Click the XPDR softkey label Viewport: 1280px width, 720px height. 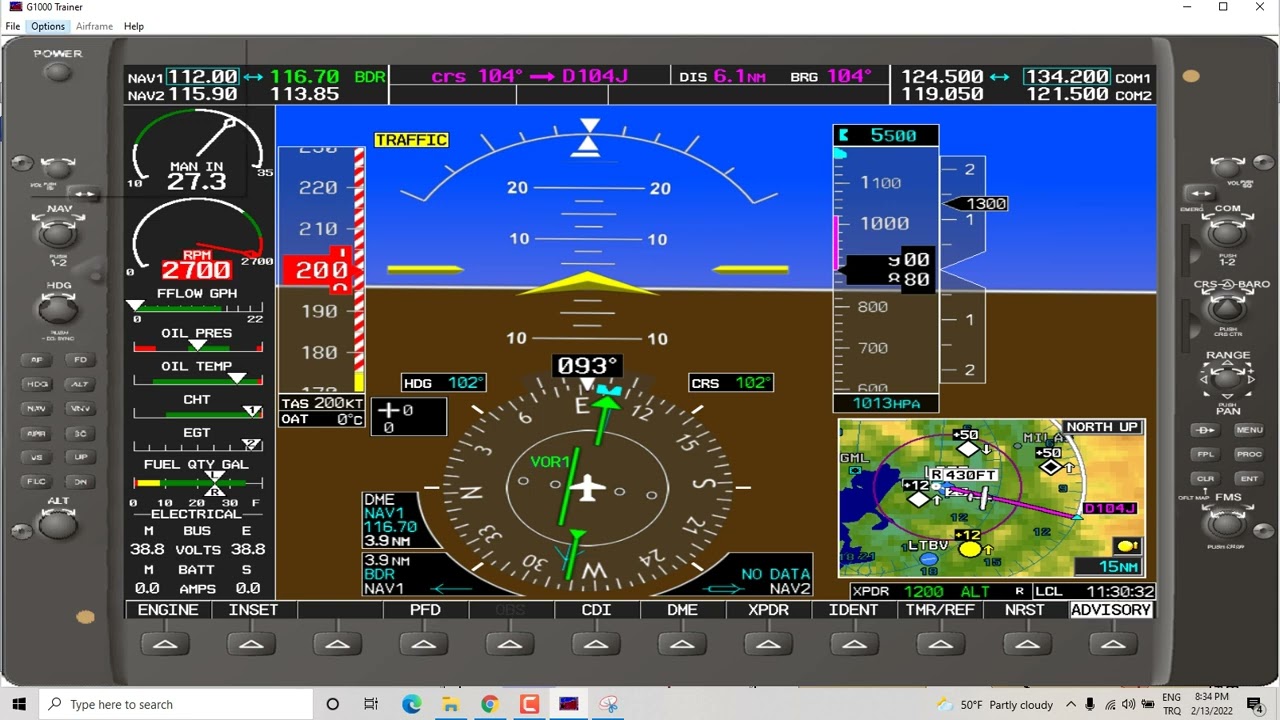click(x=769, y=610)
